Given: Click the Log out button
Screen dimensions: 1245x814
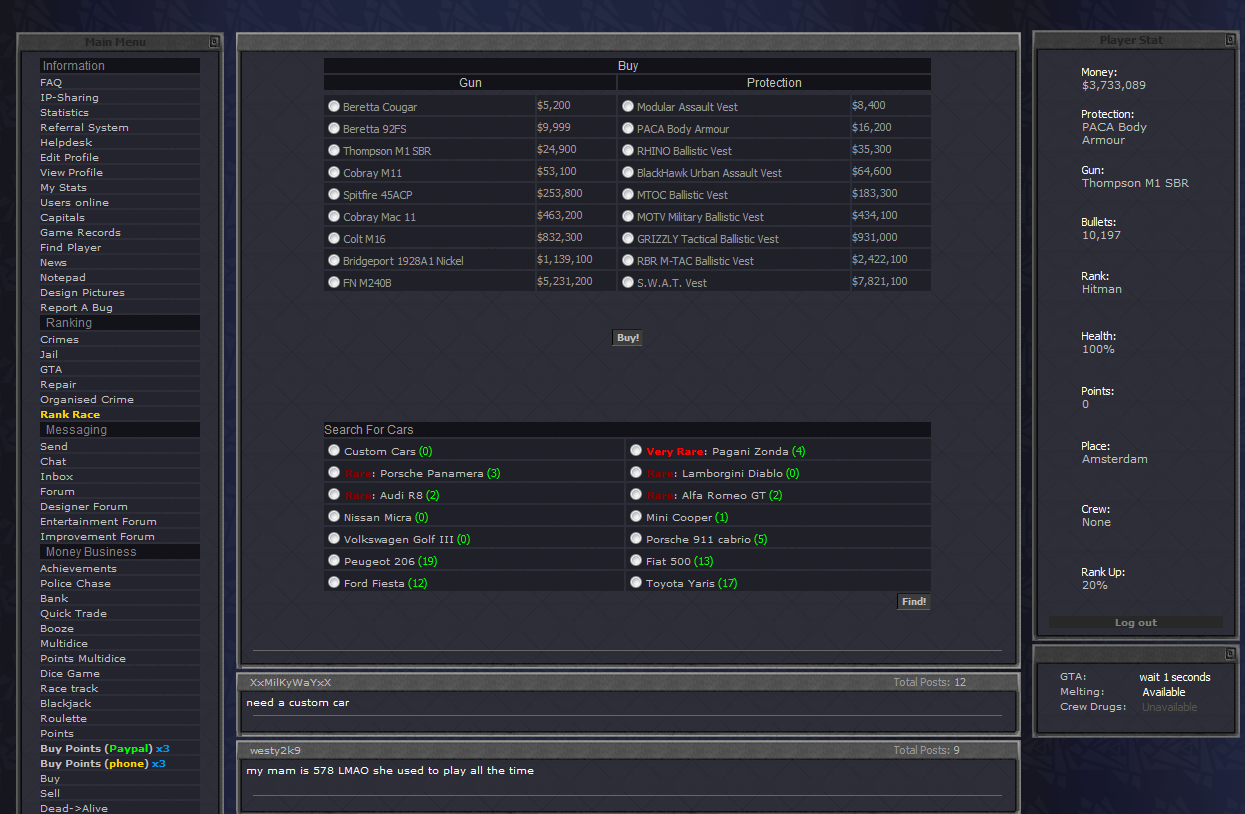Looking at the screenshot, I should click(1135, 622).
